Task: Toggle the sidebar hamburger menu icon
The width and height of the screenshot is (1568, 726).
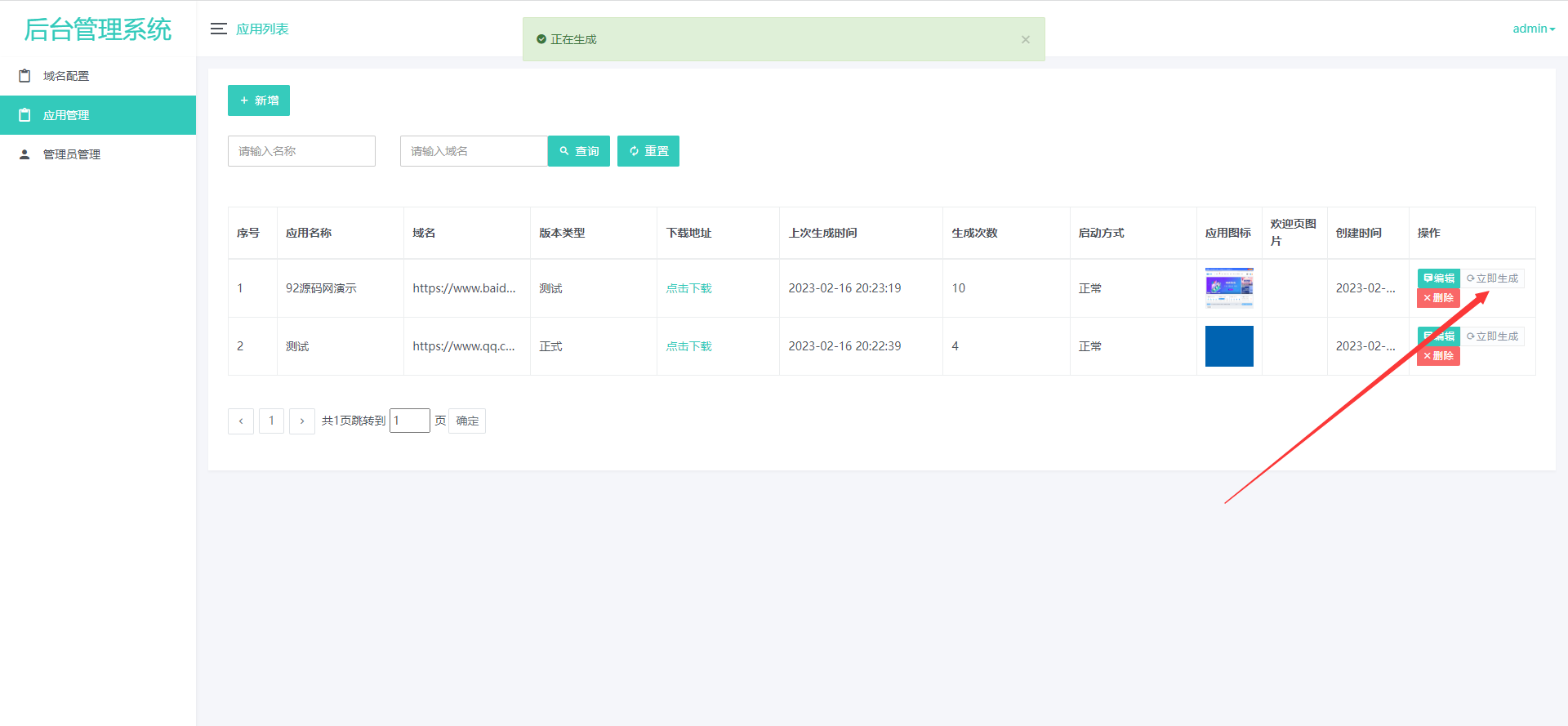Action: (218, 29)
